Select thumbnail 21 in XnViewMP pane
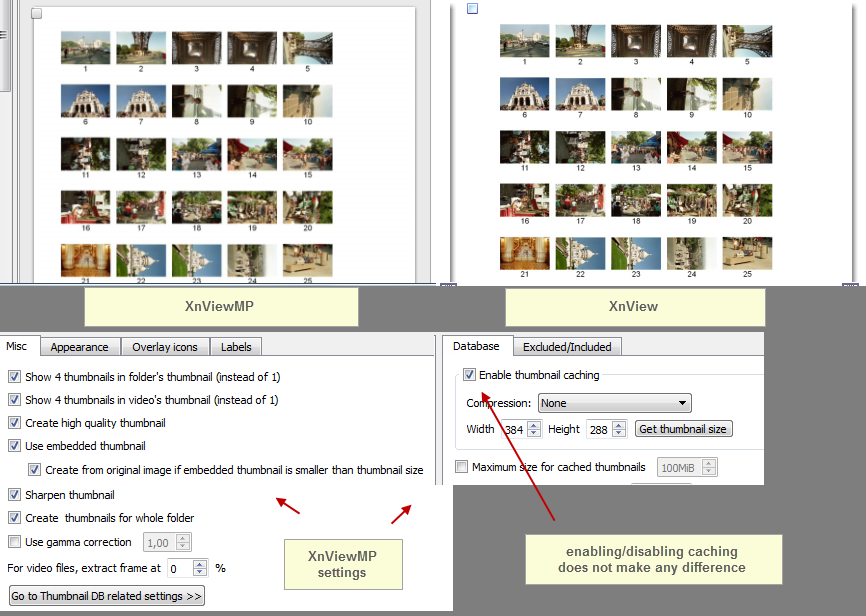 point(86,260)
